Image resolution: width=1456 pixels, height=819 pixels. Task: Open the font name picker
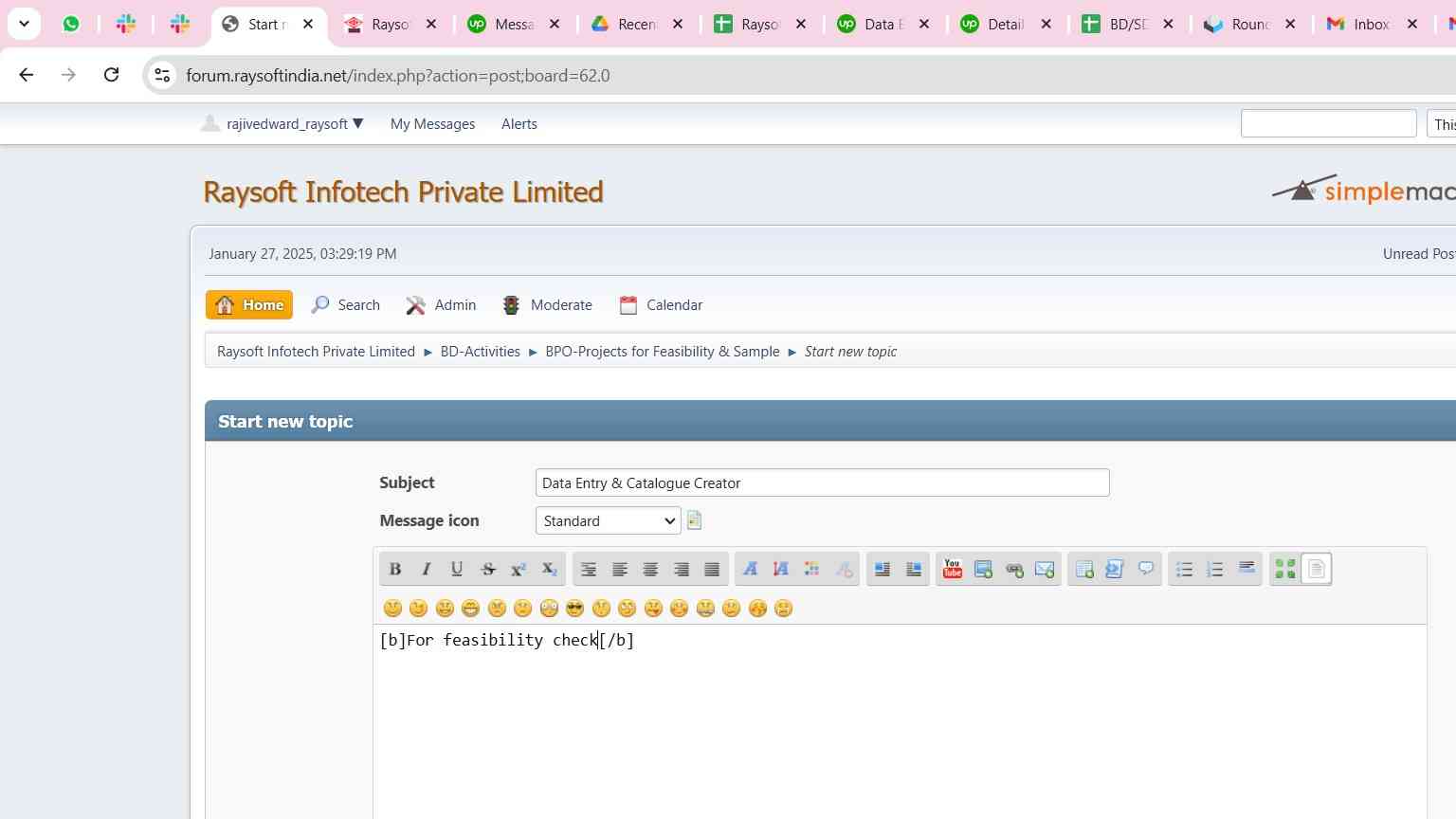[750, 569]
